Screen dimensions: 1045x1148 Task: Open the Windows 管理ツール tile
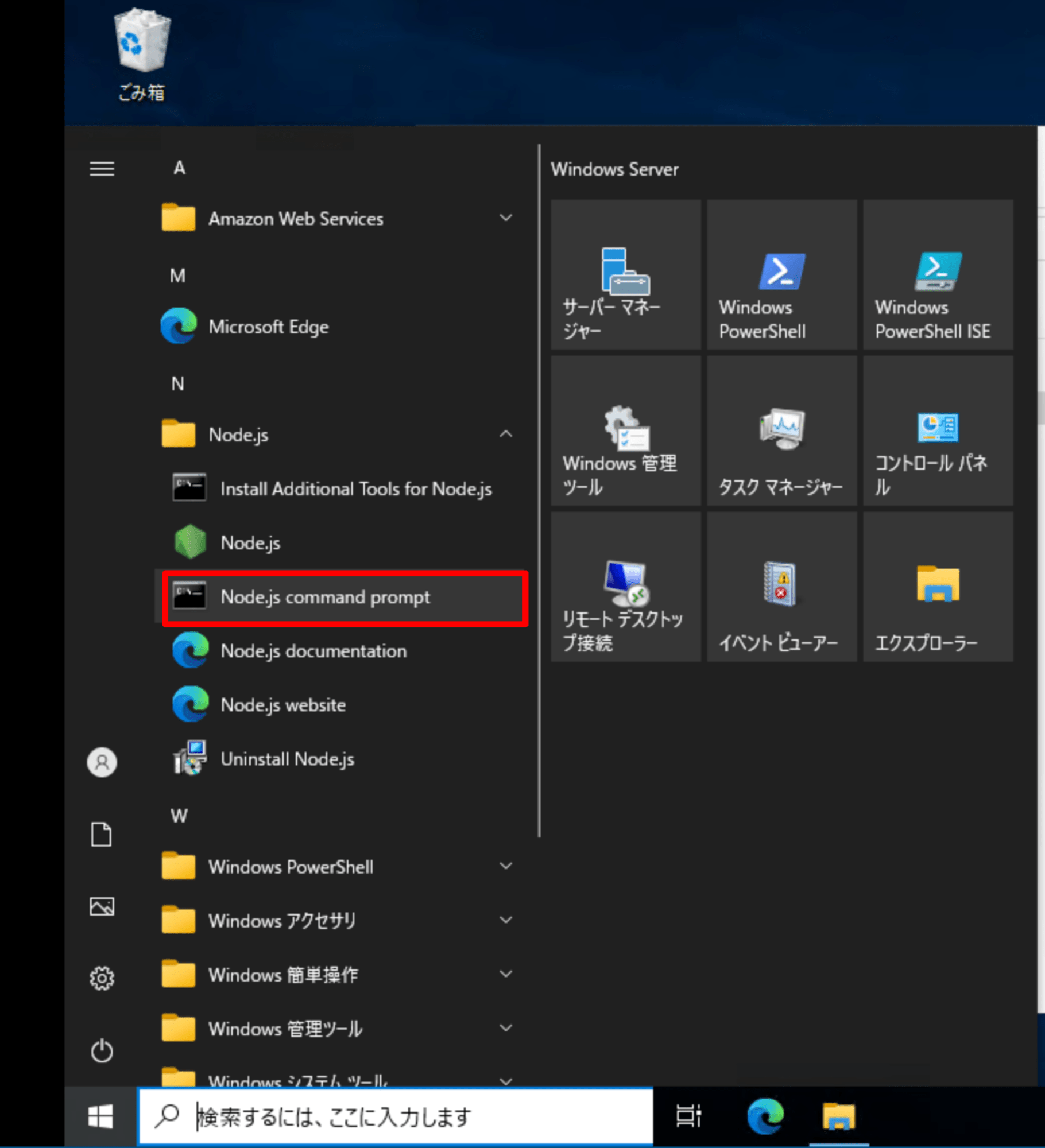pyautogui.click(x=626, y=430)
